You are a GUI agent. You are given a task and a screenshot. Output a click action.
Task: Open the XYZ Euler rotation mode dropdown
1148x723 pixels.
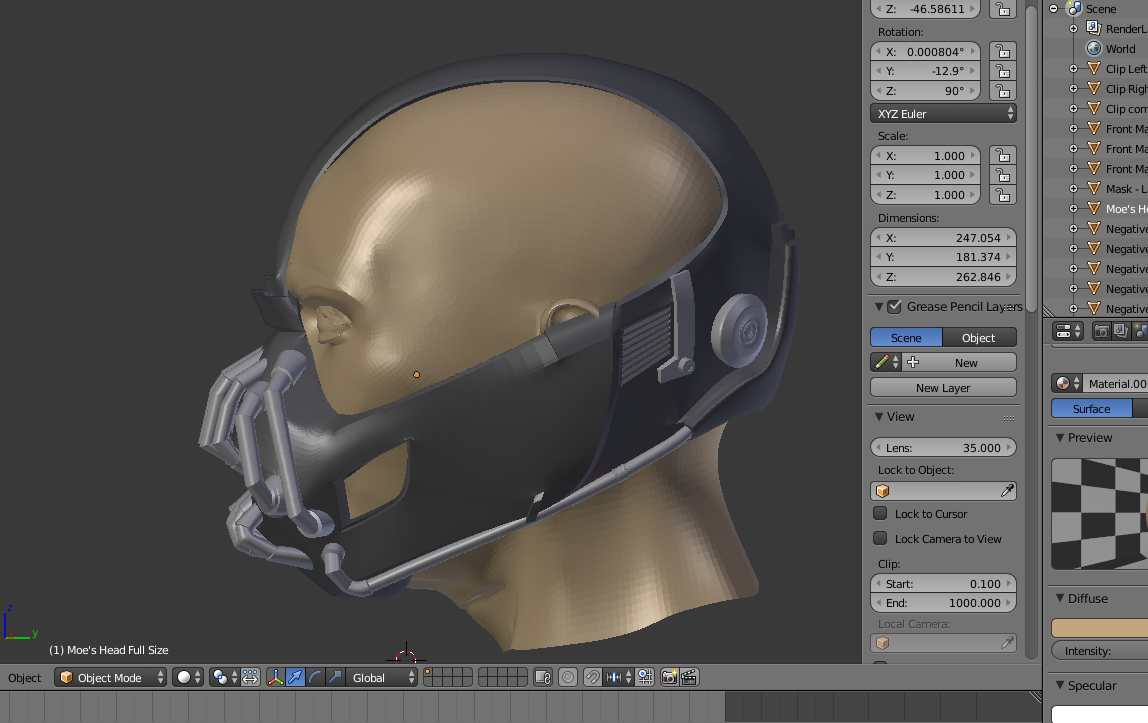[x=943, y=113]
